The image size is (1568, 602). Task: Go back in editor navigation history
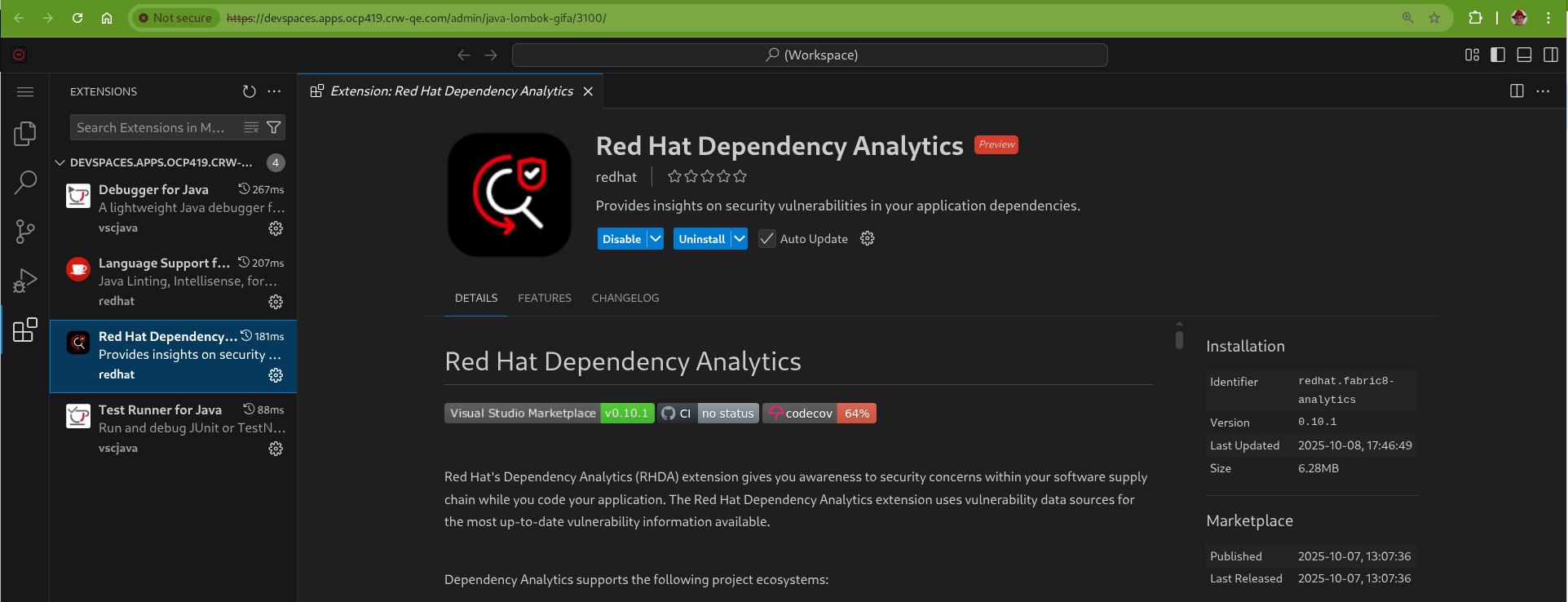pyautogui.click(x=464, y=55)
